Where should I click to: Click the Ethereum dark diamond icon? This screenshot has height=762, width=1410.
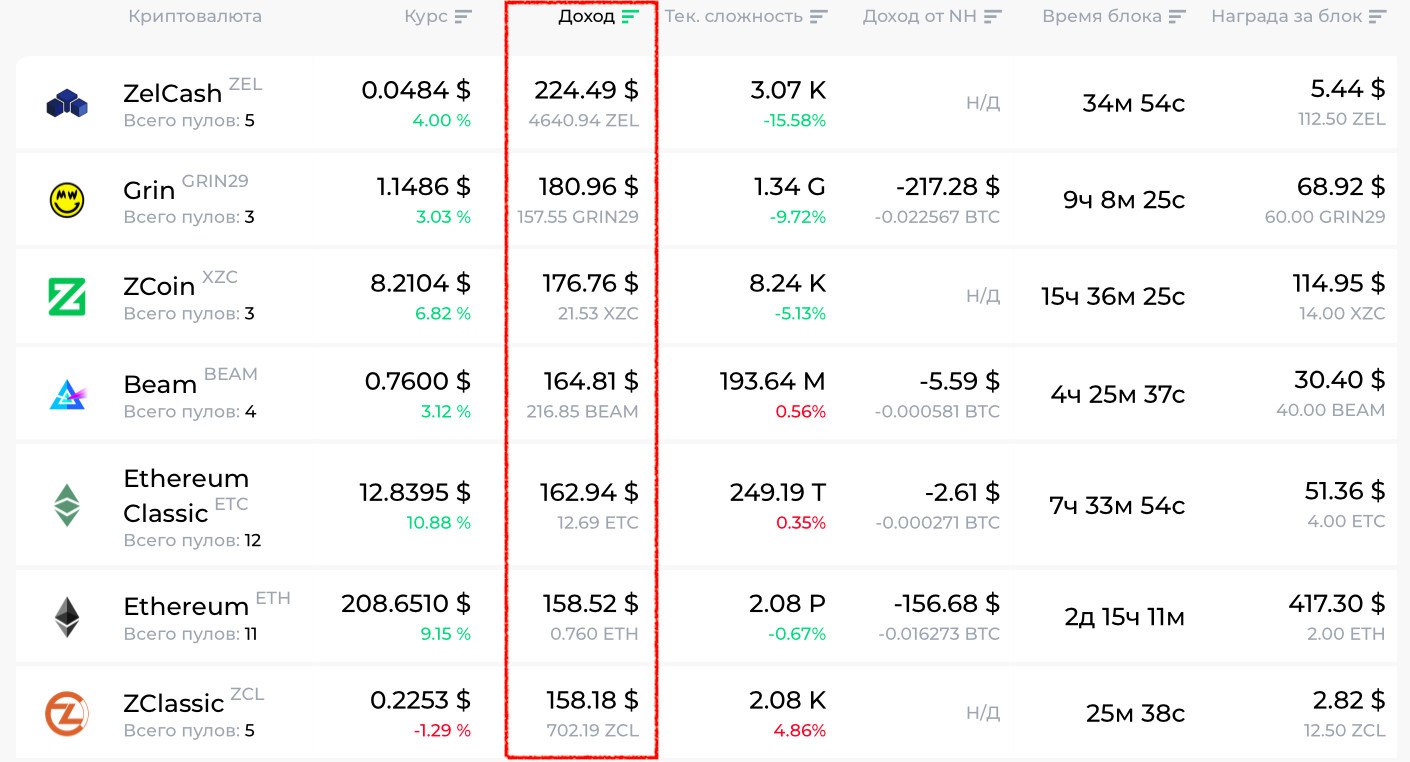click(x=67, y=617)
